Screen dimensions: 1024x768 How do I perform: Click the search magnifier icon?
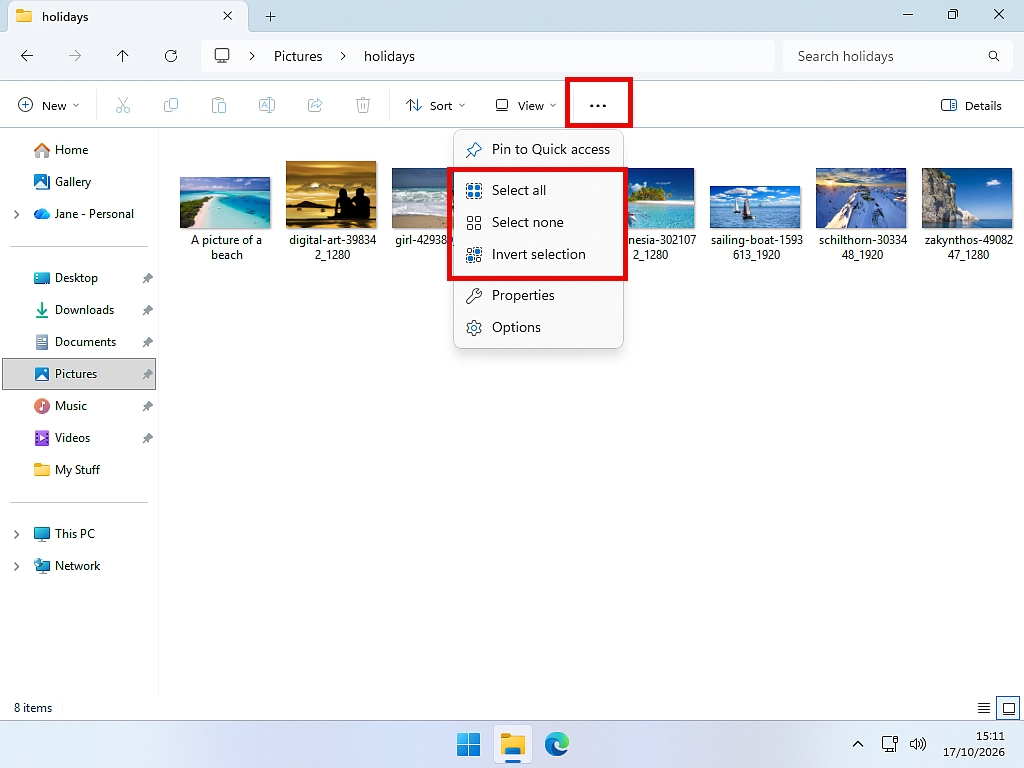(x=993, y=56)
